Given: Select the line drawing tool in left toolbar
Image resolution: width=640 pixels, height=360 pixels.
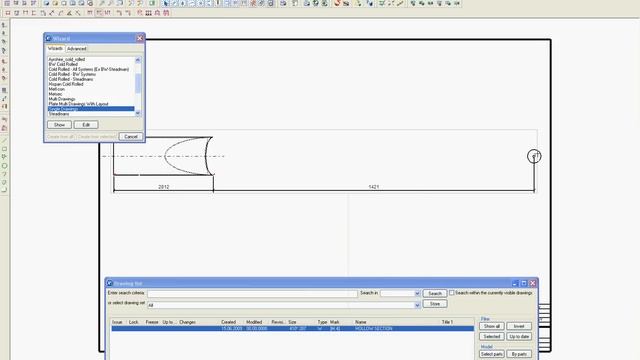Looking at the screenshot, I should pyautogui.click(x=4, y=141).
